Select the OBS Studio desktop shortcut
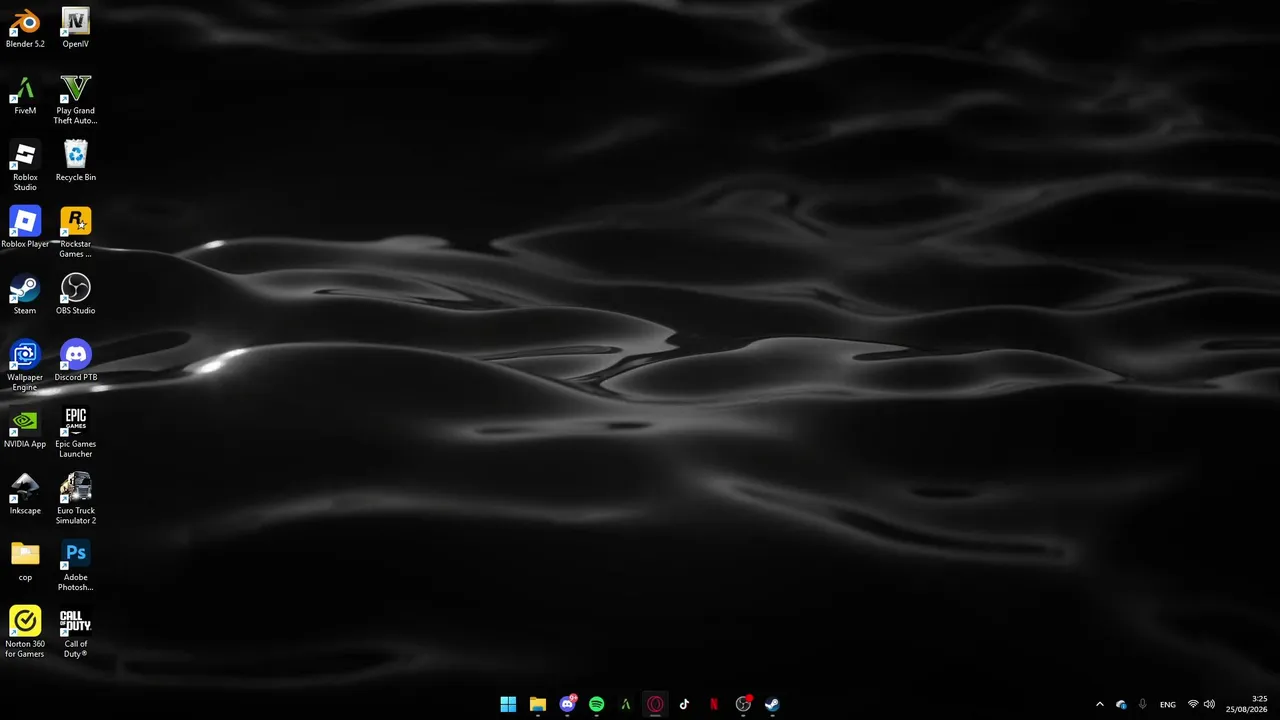Screen dimensions: 1280x720 point(76,295)
